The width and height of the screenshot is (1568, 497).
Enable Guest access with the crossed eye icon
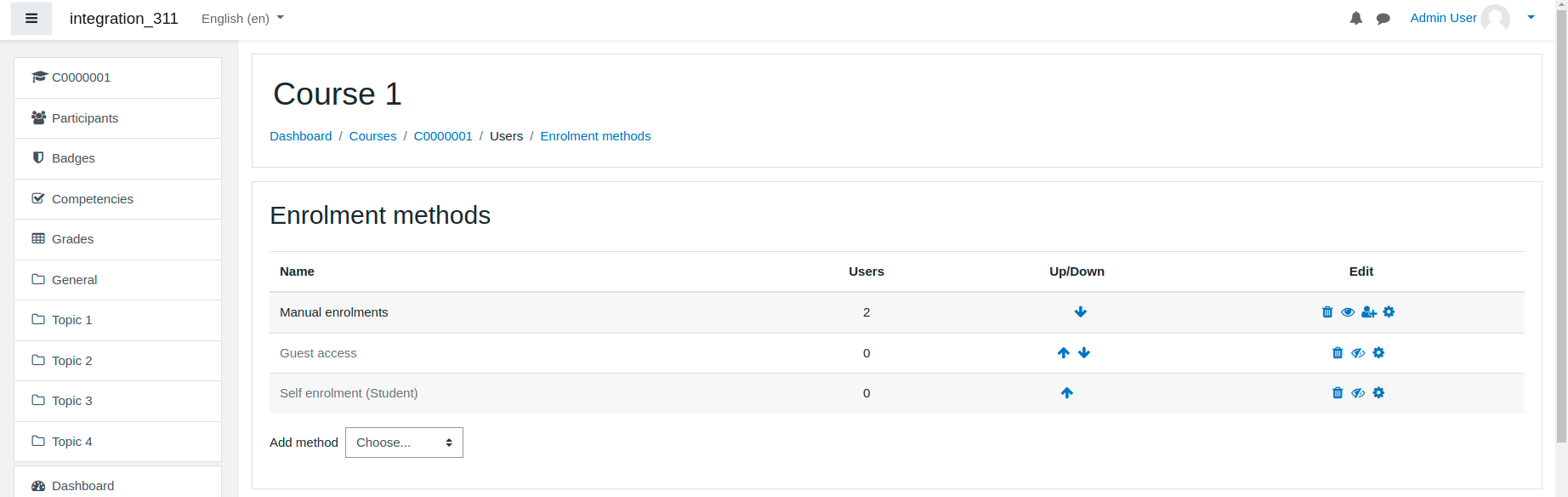pos(1358,353)
